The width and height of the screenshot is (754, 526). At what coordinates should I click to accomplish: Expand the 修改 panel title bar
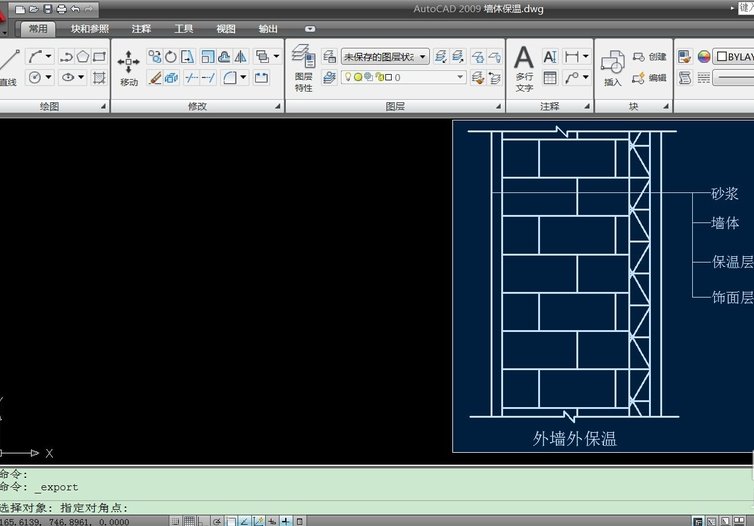pyautogui.click(x=198, y=106)
